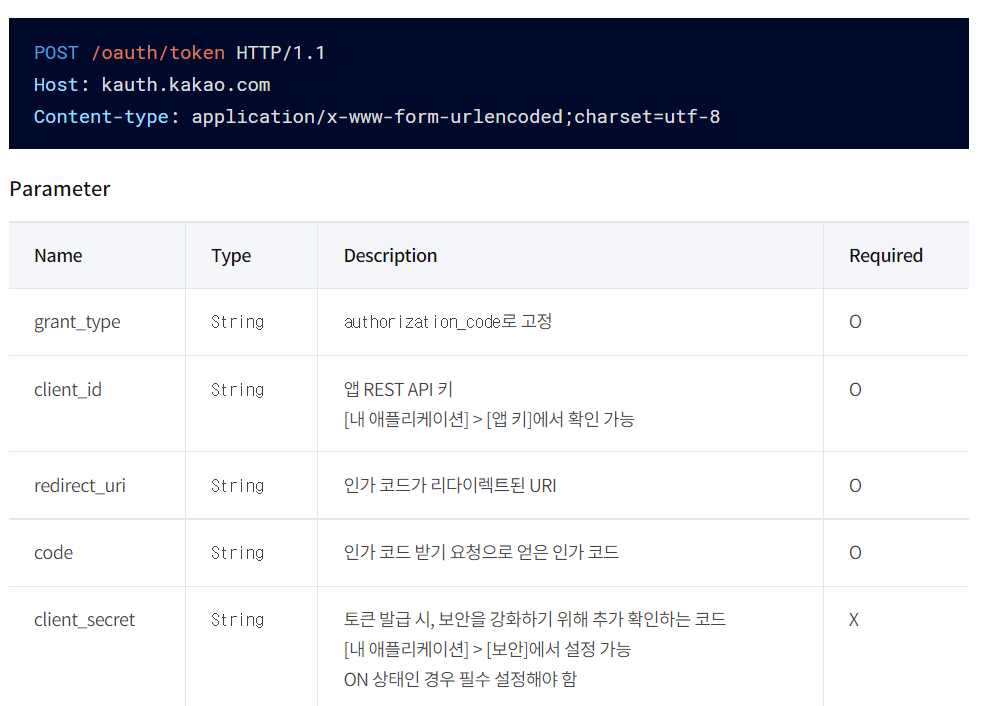This screenshot has width=989, height=706.
Task: Click the code parameter name
Action: pos(54,553)
